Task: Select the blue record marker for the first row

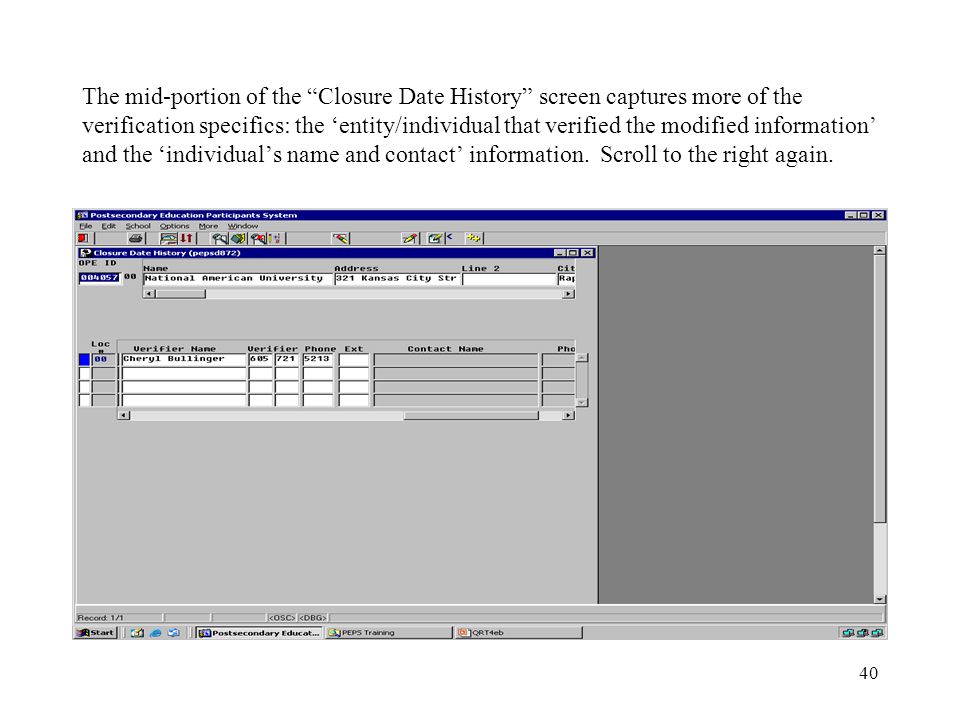Action: click(x=84, y=359)
